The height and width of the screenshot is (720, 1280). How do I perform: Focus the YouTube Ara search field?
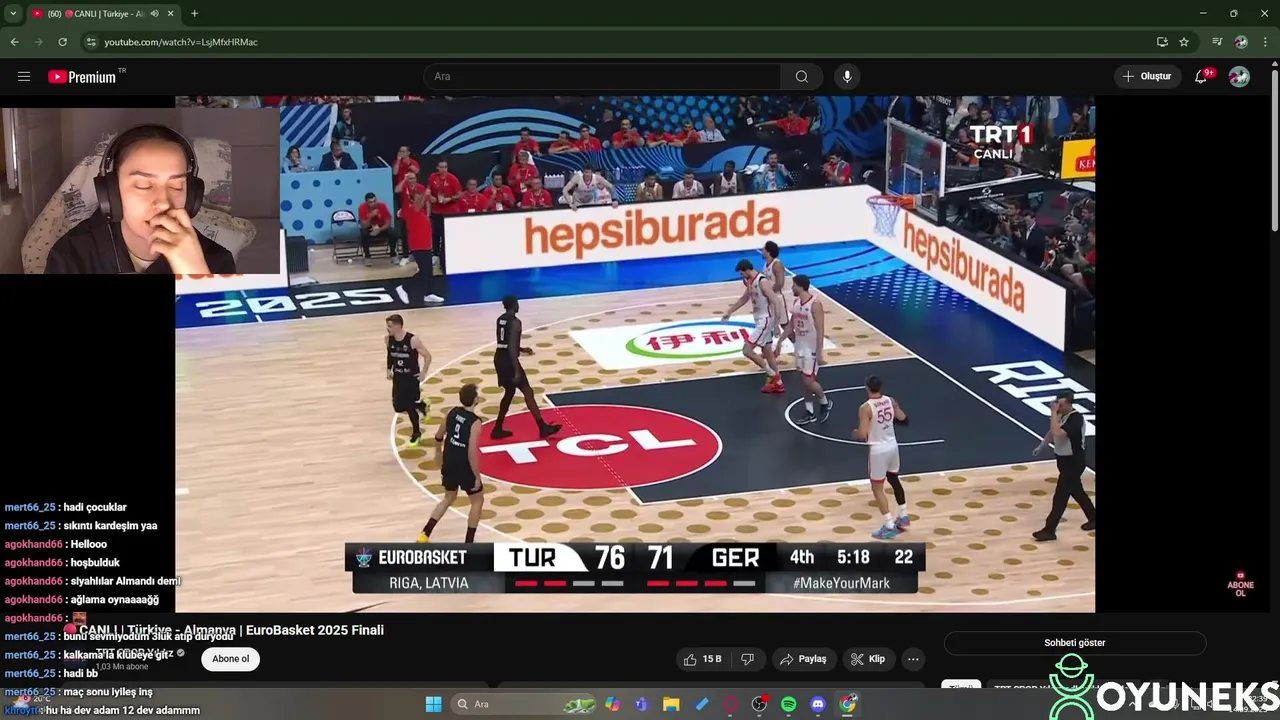point(602,76)
